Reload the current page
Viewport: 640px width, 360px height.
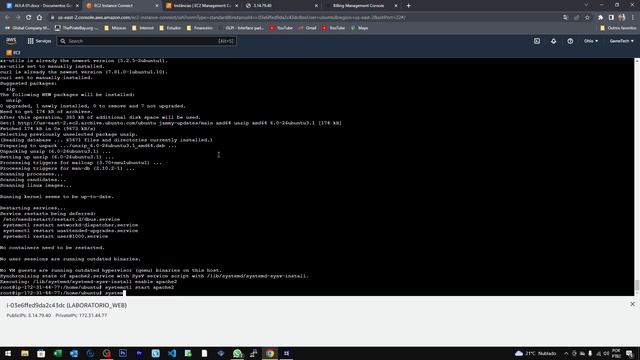[x=29, y=18]
